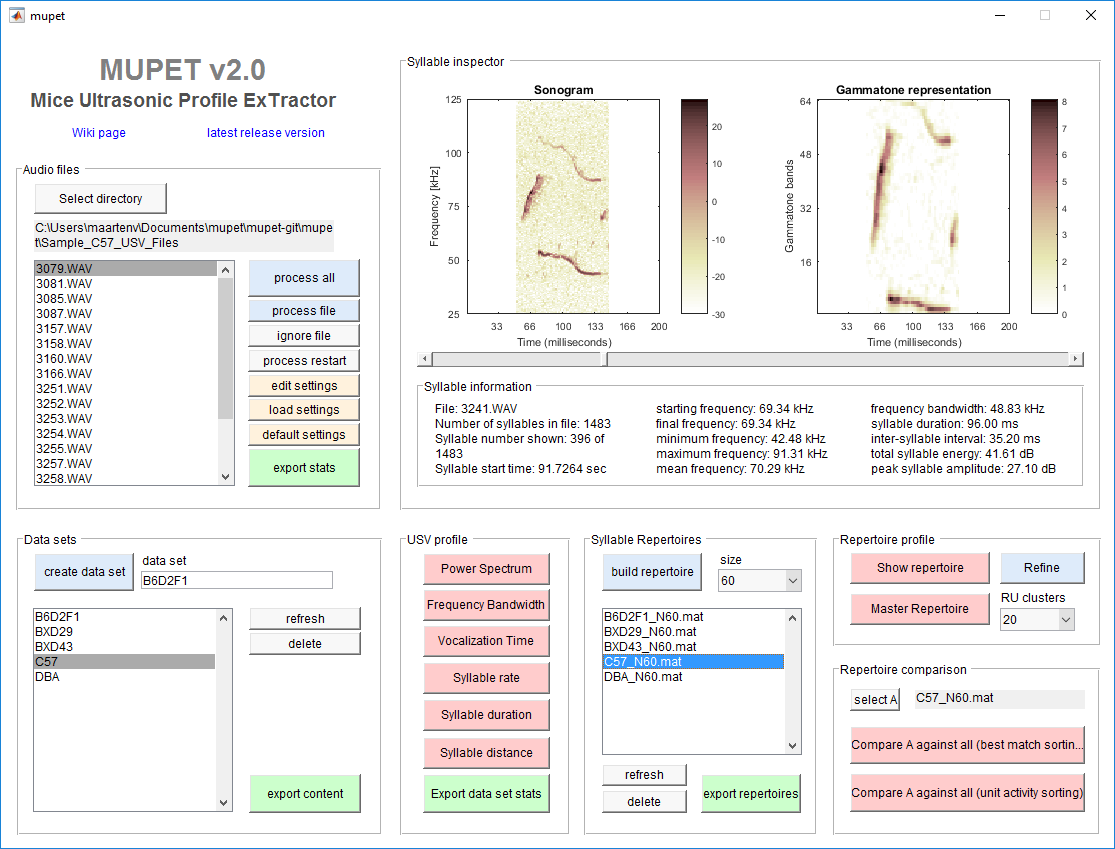Select B6D2F1_N60.mat repertoire
This screenshot has width=1115, height=849.
pos(693,616)
